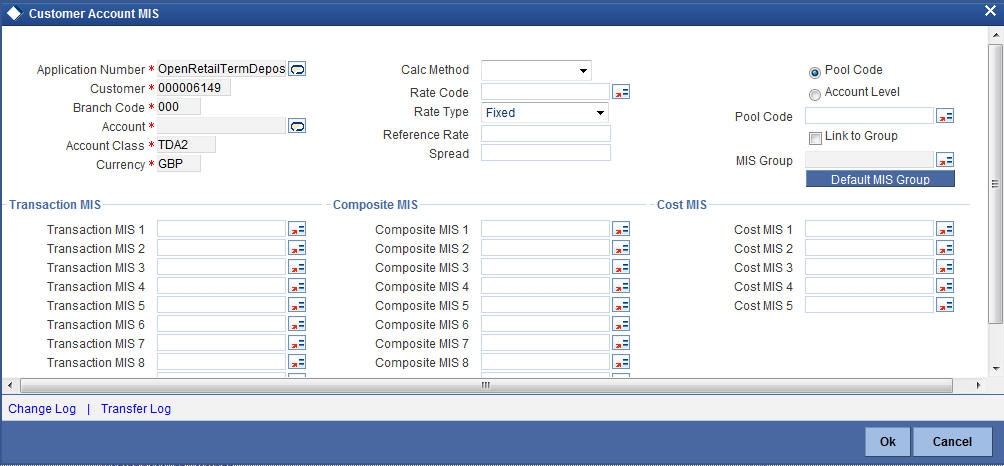
Task: Open lookup for Cost MIS 3
Action: click(x=945, y=267)
